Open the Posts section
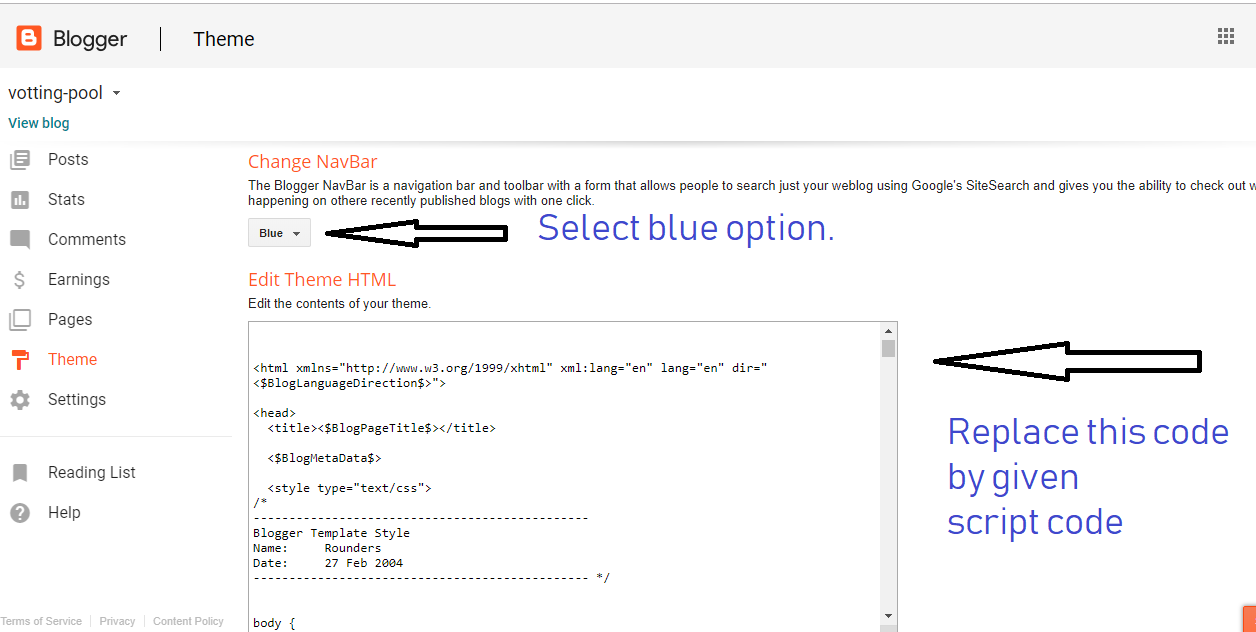 (x=68, y=159)
